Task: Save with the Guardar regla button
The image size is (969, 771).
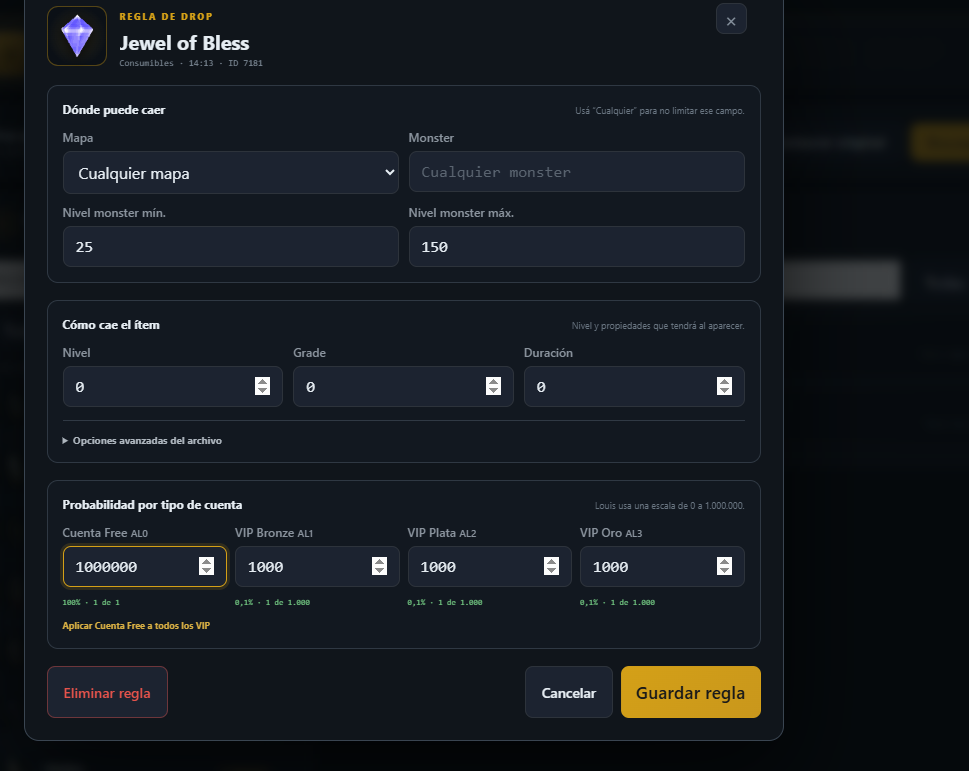Action: 690,692
